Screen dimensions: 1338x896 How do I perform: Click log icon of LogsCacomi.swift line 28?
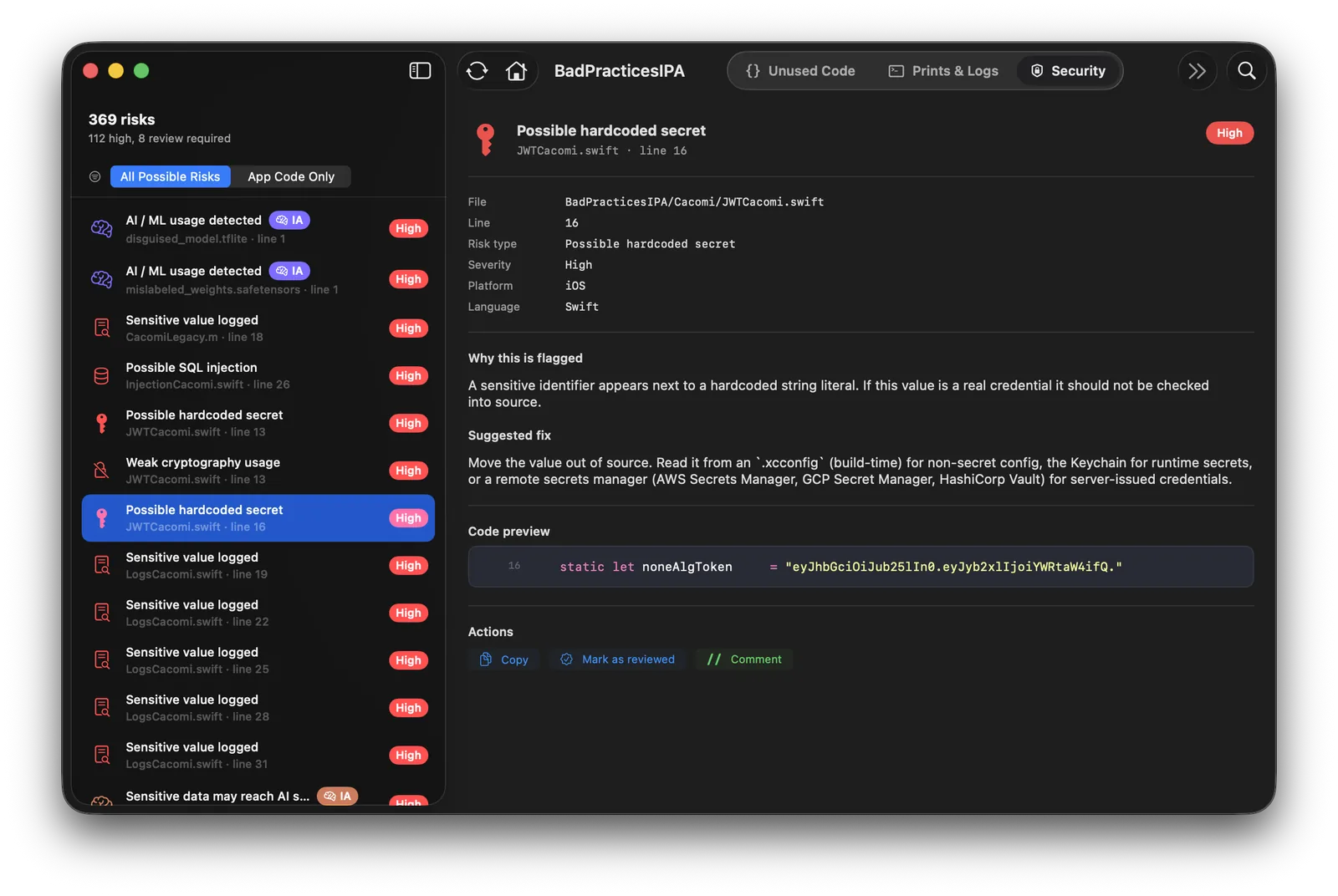tap(101, 708)
